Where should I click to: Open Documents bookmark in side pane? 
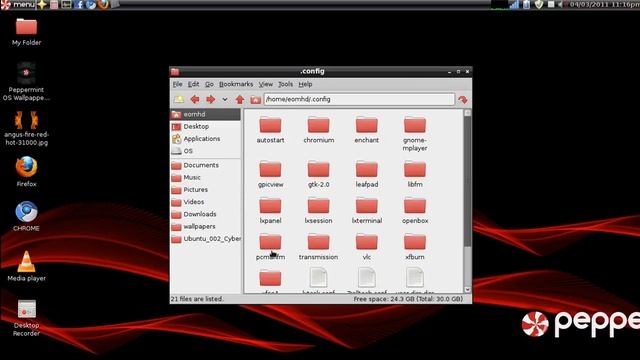click(x=205, y=165)
